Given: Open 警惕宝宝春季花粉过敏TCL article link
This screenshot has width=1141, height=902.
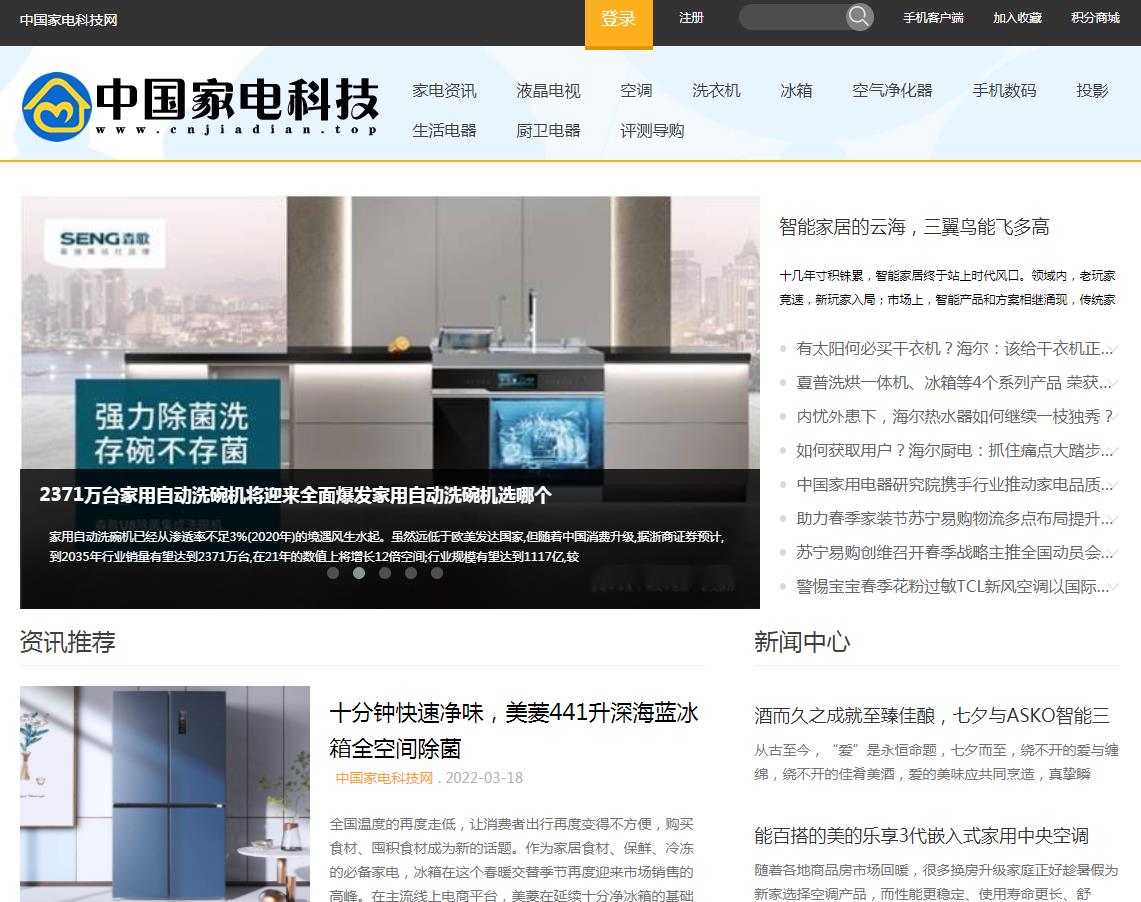Looking at the screenshot, I should pos(954,586).
